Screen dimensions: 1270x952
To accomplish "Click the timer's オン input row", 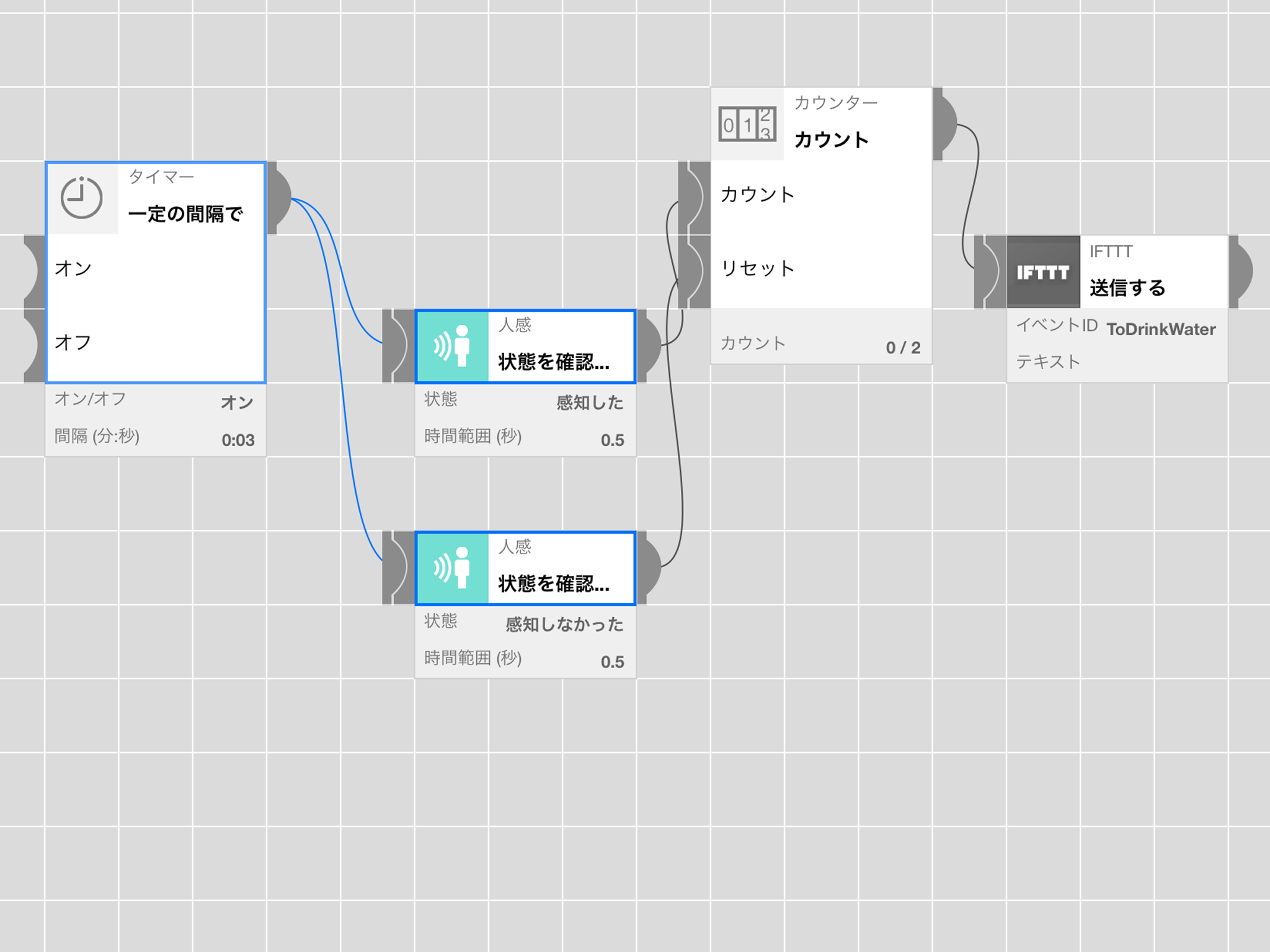I will point(156,268).
